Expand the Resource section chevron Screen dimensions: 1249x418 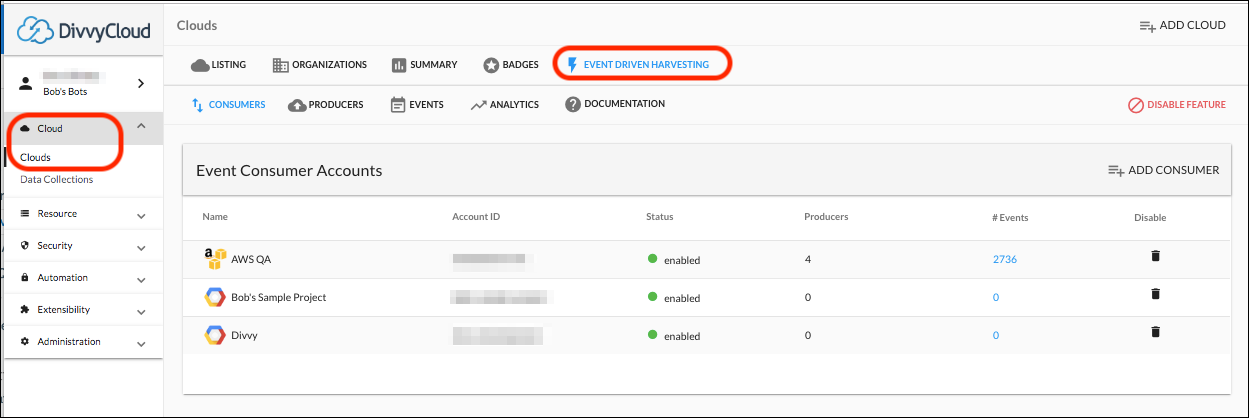click(x=141, y=215)
